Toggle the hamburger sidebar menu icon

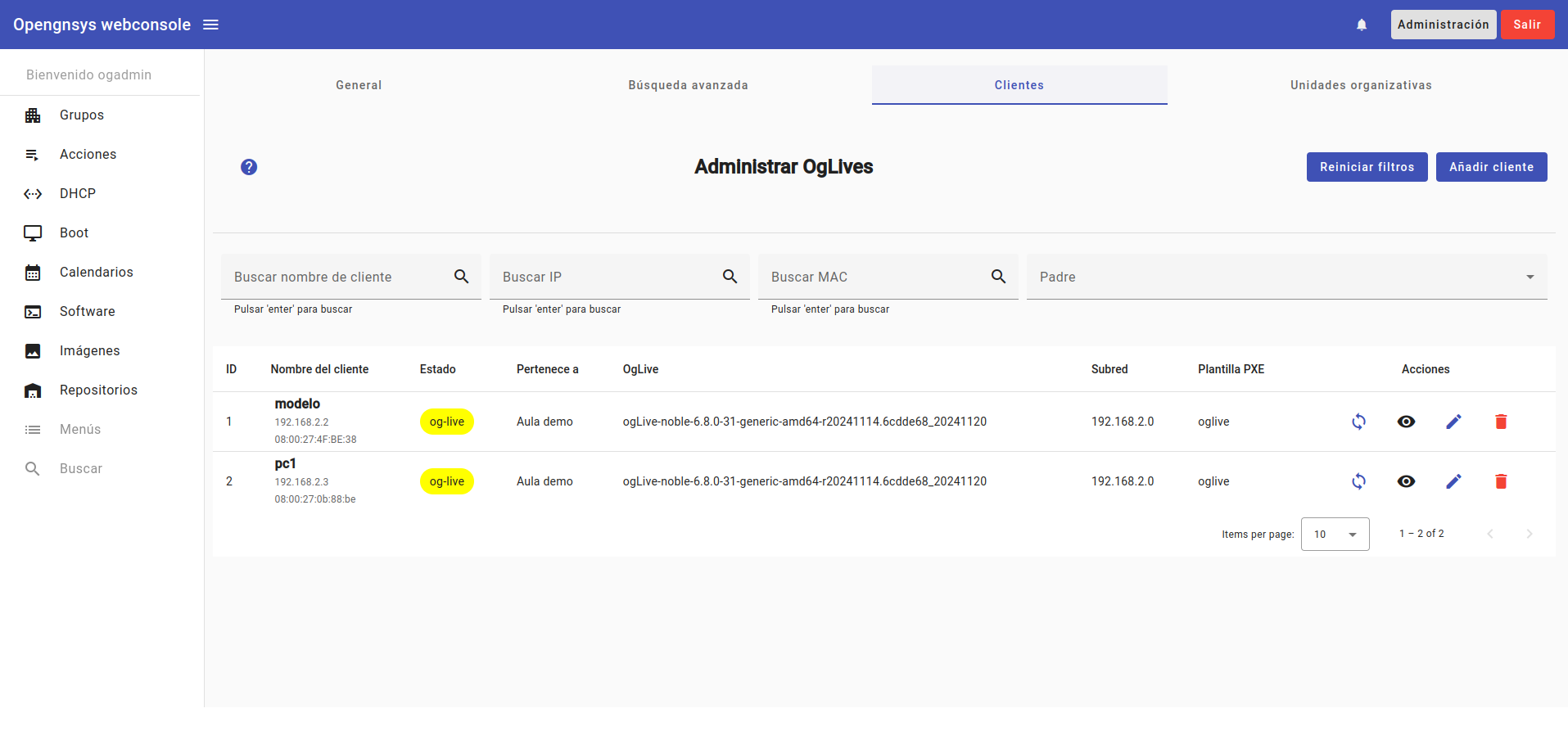click(x=210, y=25)
